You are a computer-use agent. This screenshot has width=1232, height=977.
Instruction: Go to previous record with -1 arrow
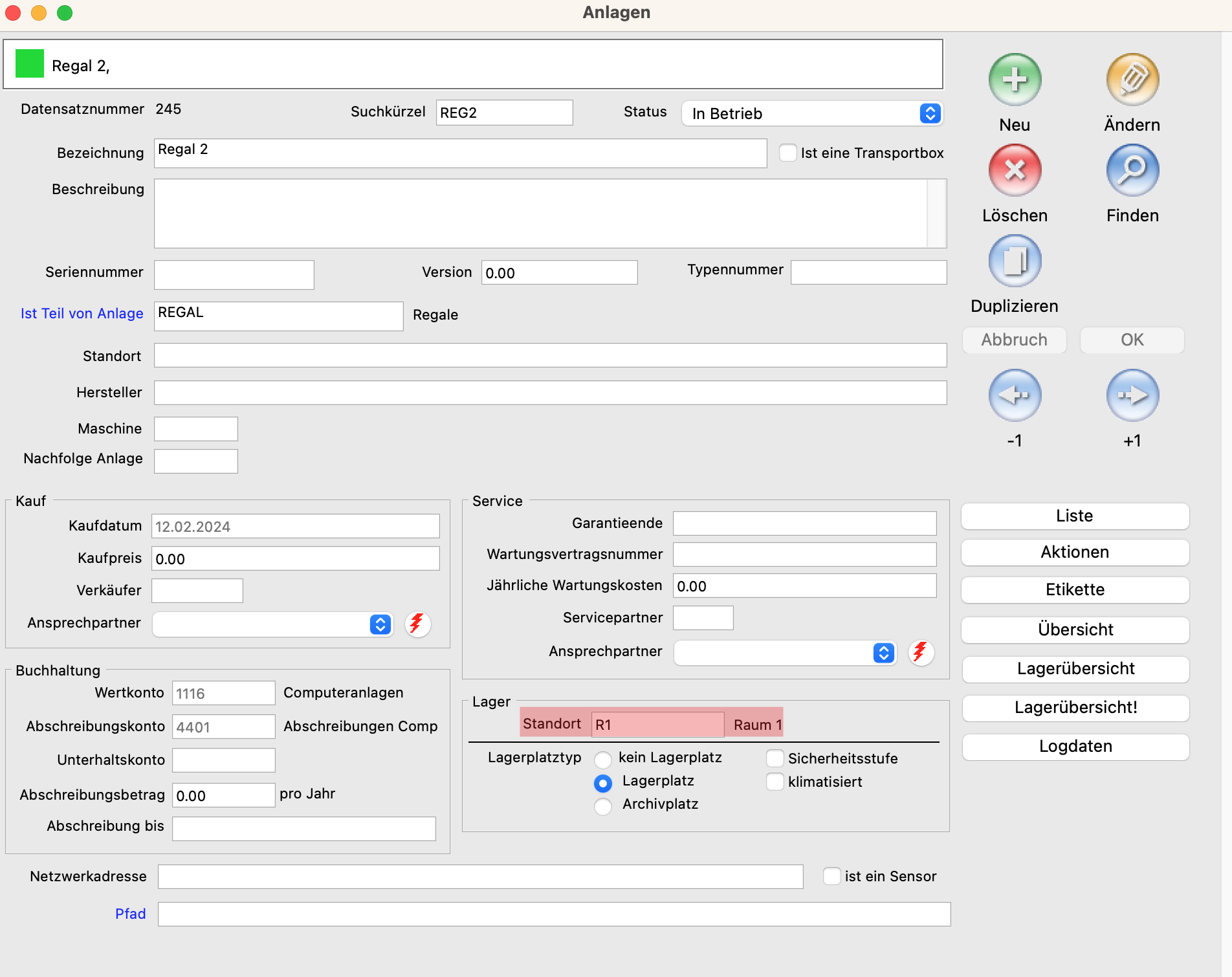1014,395
